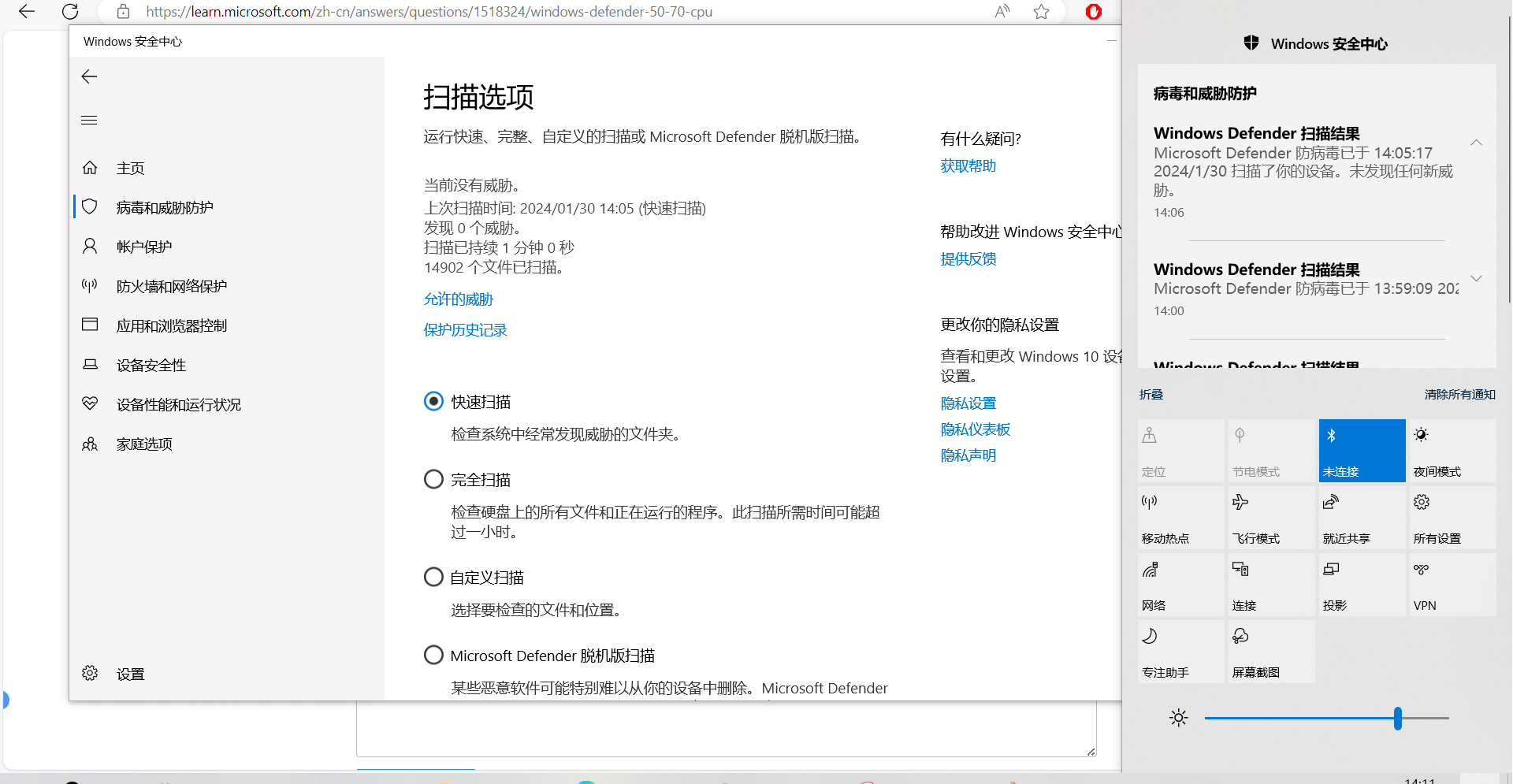
Task: Open the 网络 quick action tile
Action: coord(1180,585)
